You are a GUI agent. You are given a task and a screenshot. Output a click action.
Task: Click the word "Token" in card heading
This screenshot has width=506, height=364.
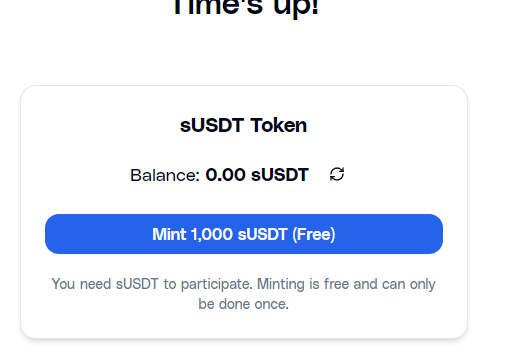(x=279, y=125)
